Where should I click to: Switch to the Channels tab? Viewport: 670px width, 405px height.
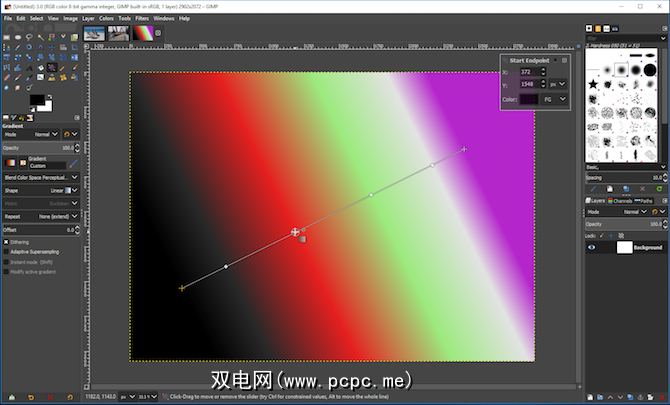pos(621,200)
